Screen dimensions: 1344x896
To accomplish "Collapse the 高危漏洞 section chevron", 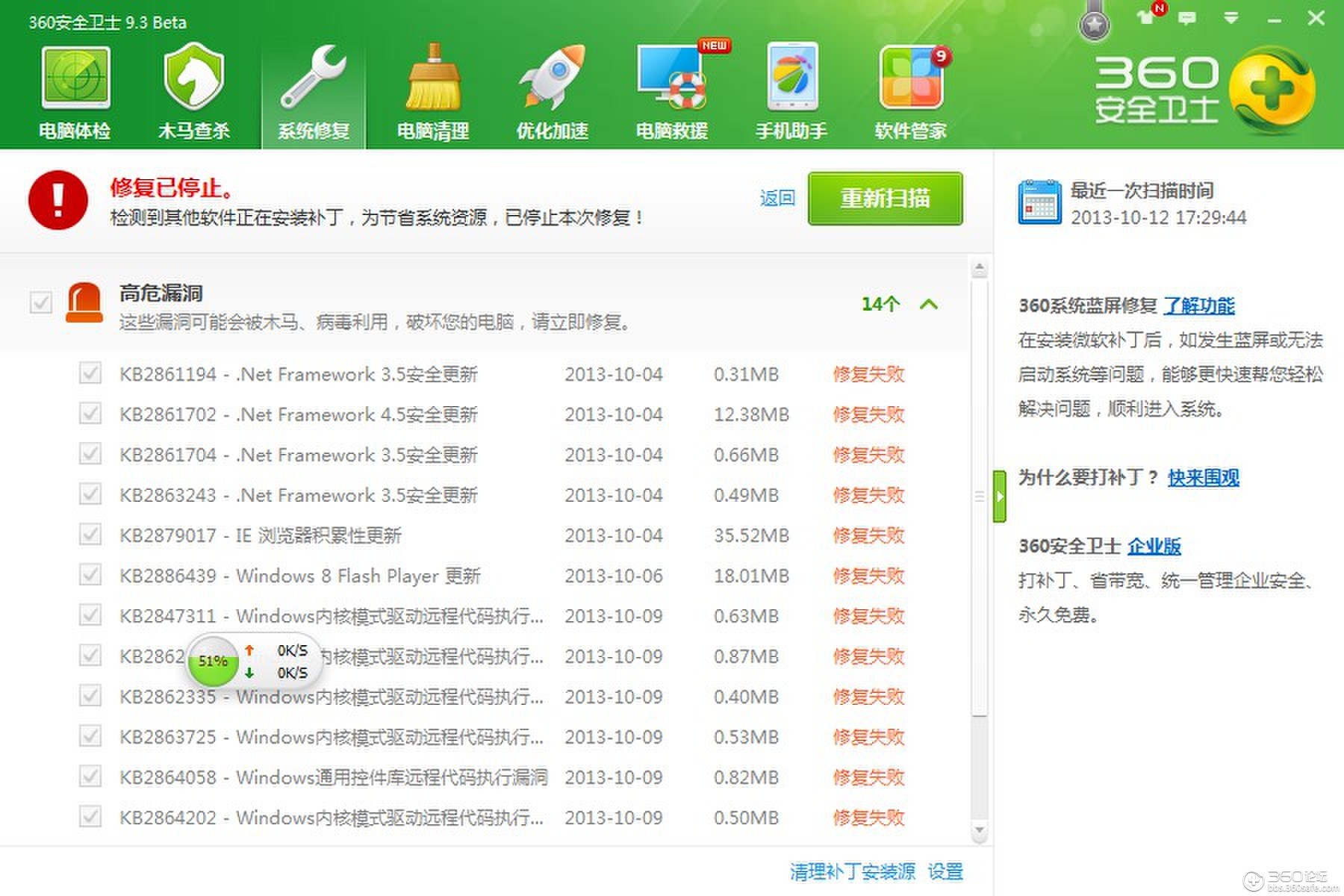I will (x=928, y=304).
